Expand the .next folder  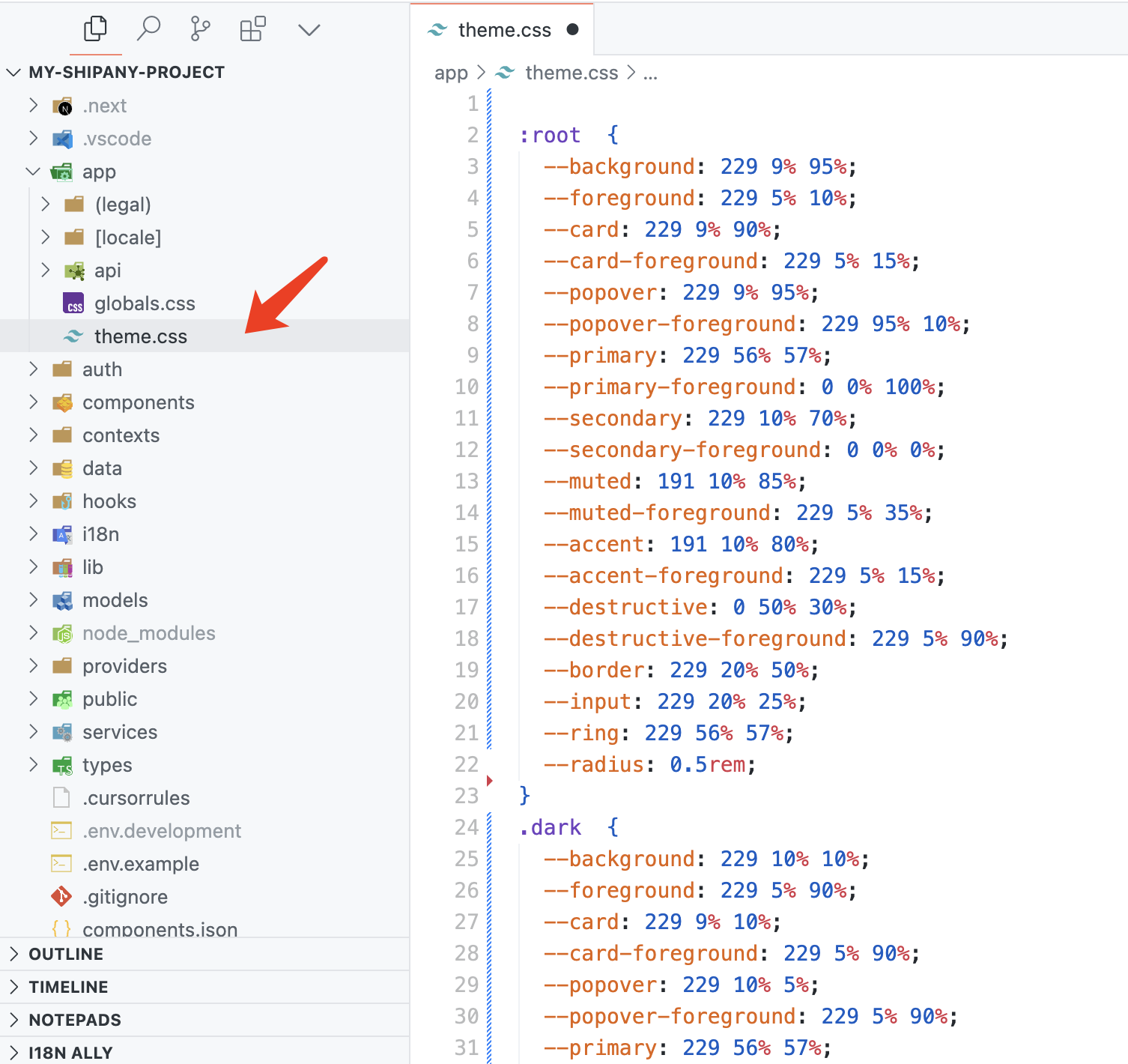(x=33, y=105)
